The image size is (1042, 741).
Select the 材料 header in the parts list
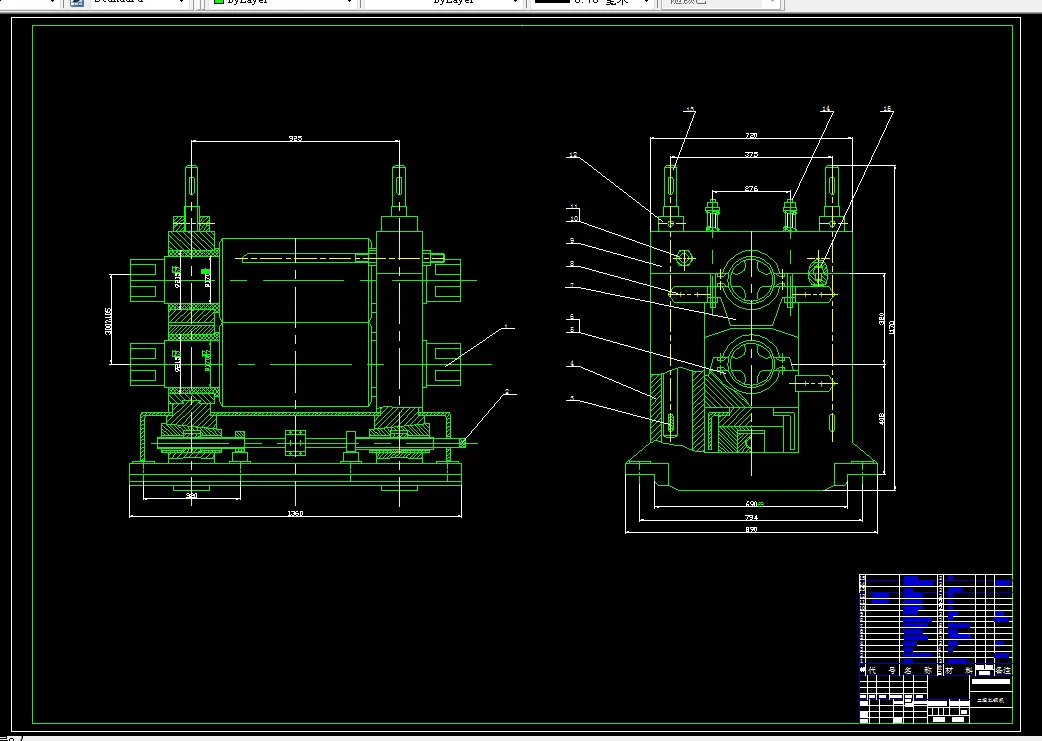point(959,671)
